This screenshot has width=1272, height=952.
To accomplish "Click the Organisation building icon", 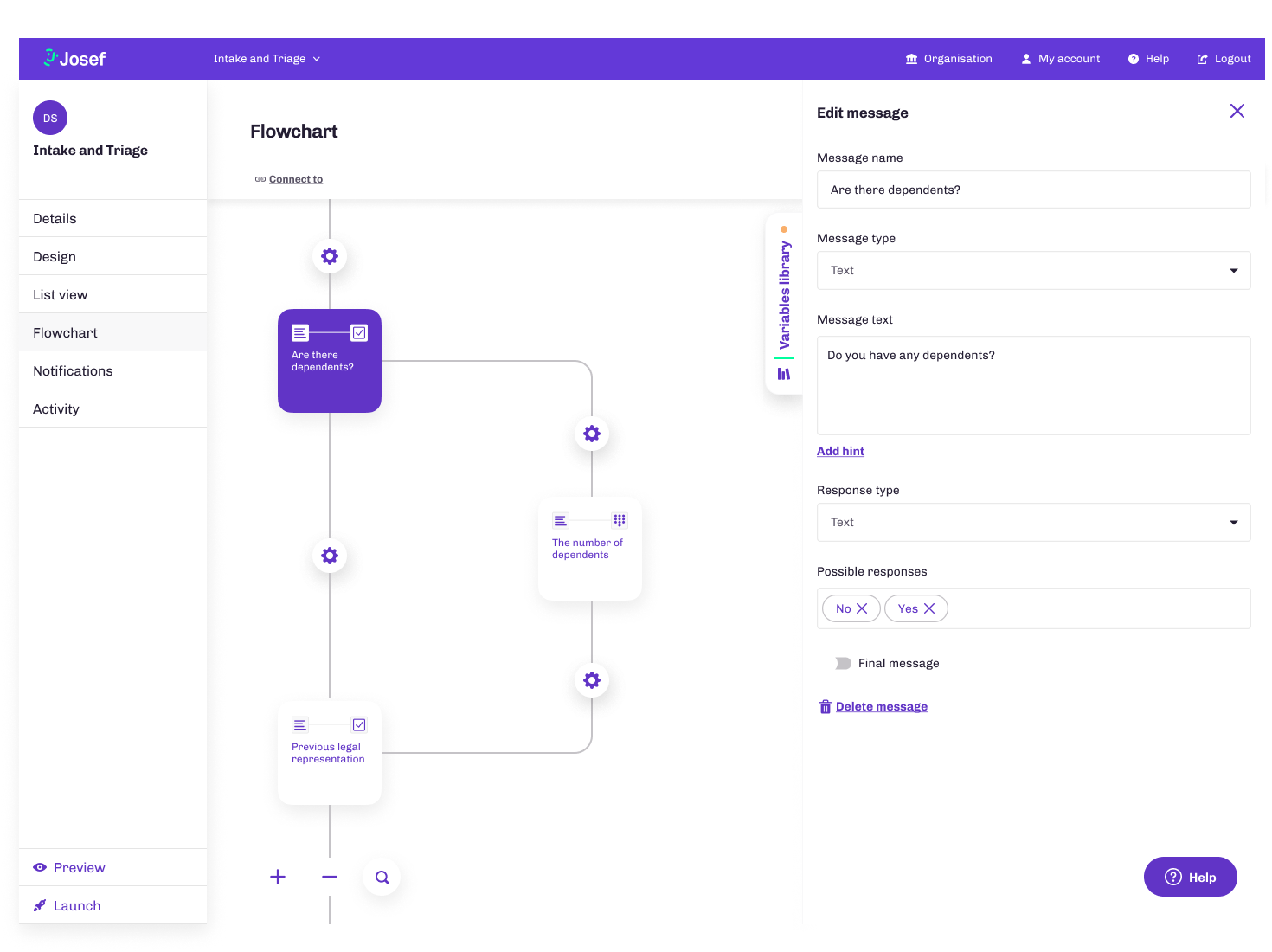I will pos(910,58).
